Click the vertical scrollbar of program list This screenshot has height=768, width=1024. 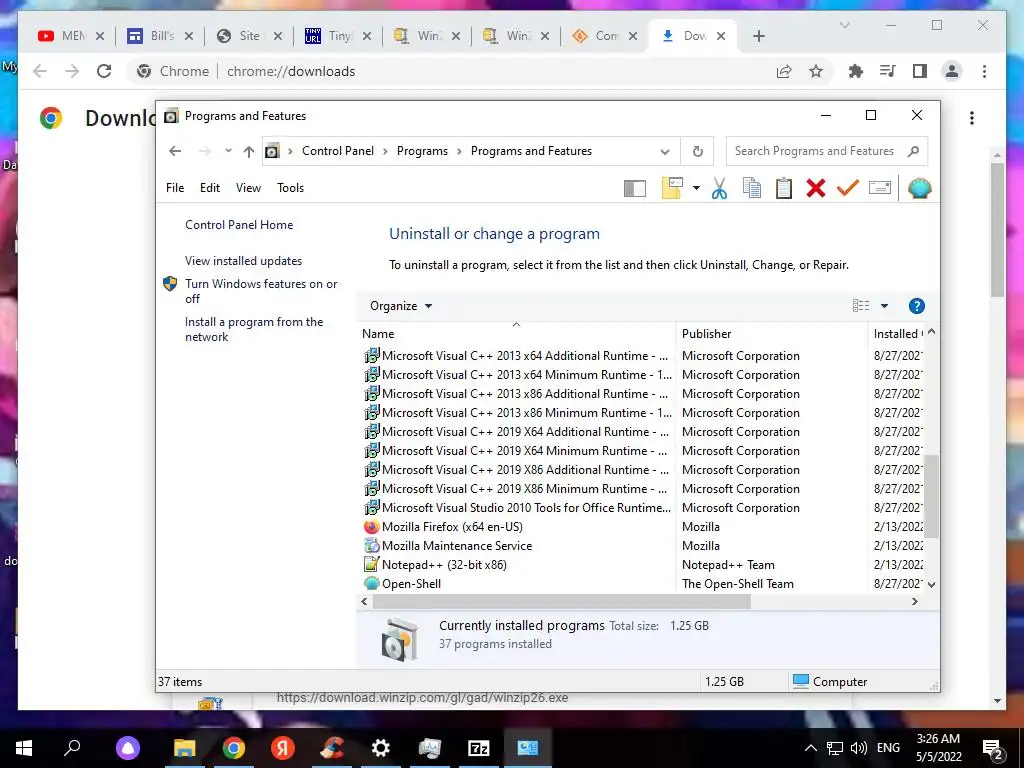[932, 496]
